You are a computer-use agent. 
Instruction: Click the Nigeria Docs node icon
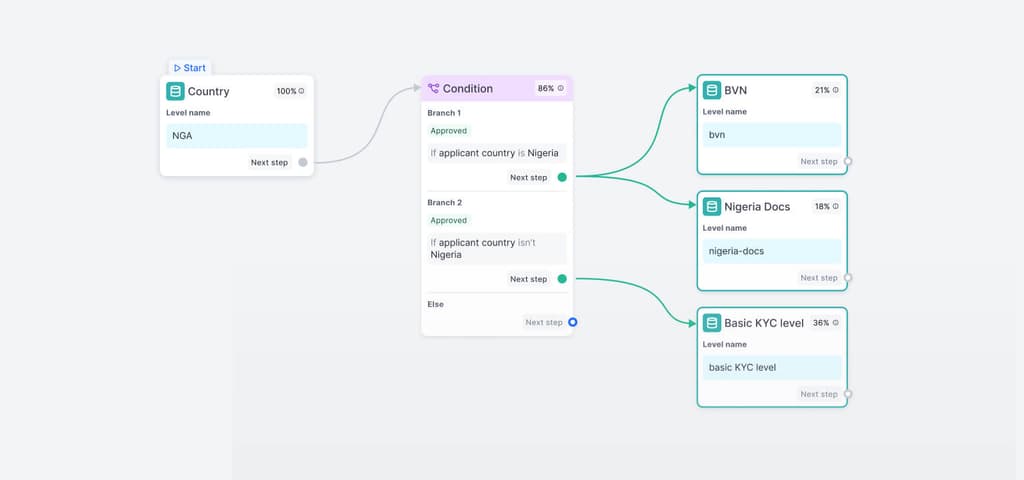tap(712, 207)
